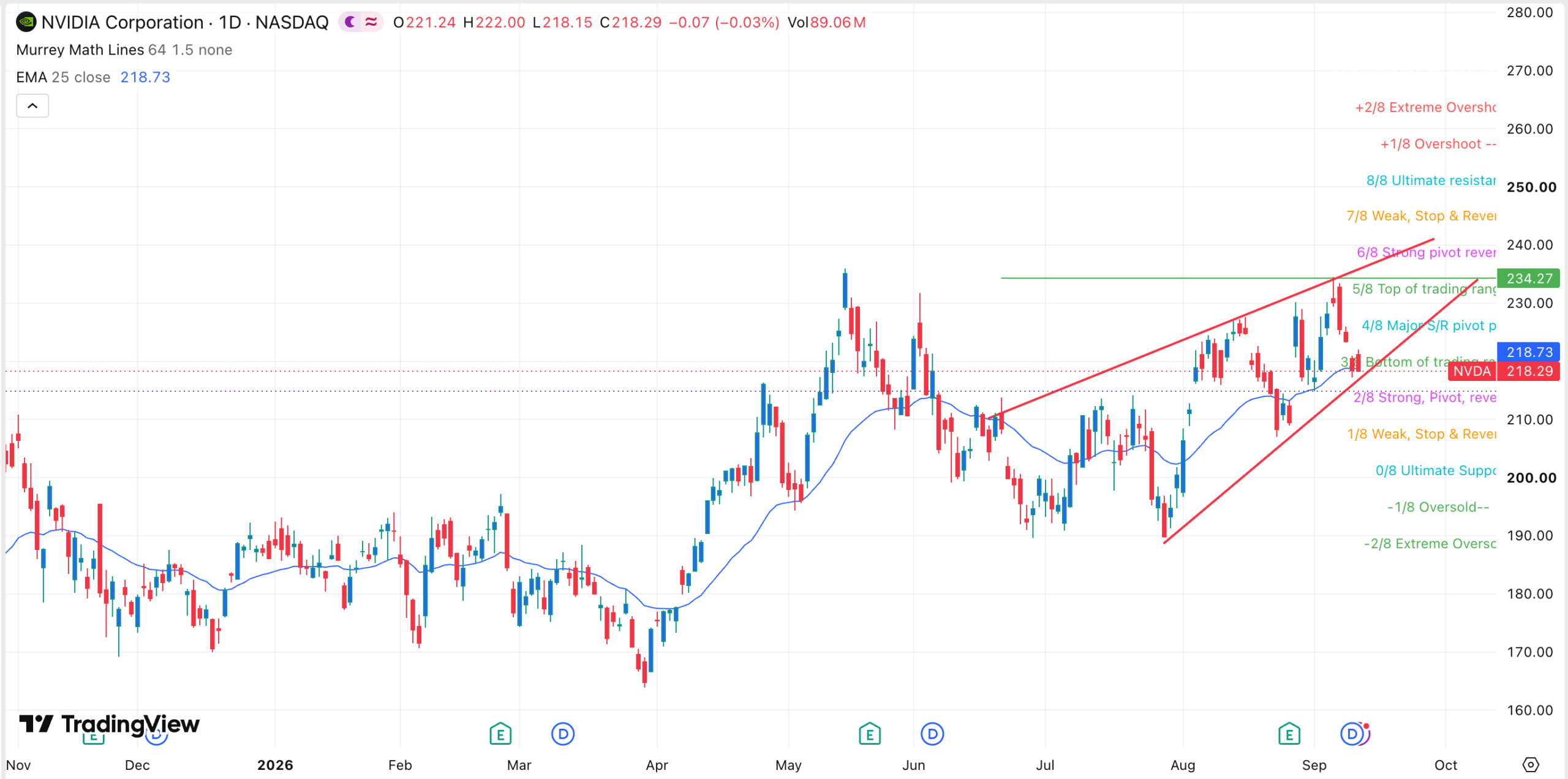Click the pink approximately-equal icon in the header

coord(371,23)
